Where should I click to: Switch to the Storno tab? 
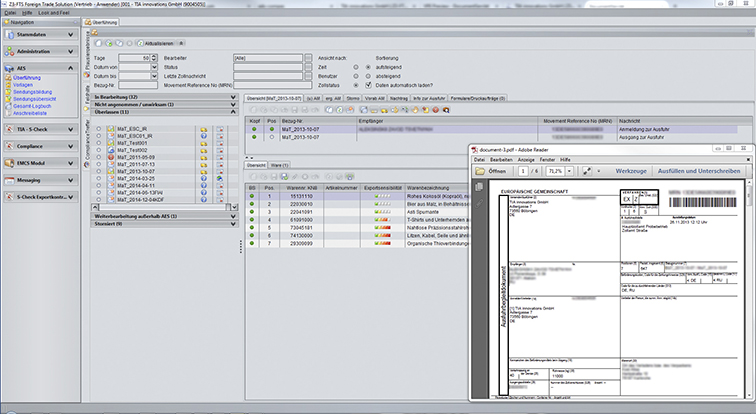[x=352, y=98]
